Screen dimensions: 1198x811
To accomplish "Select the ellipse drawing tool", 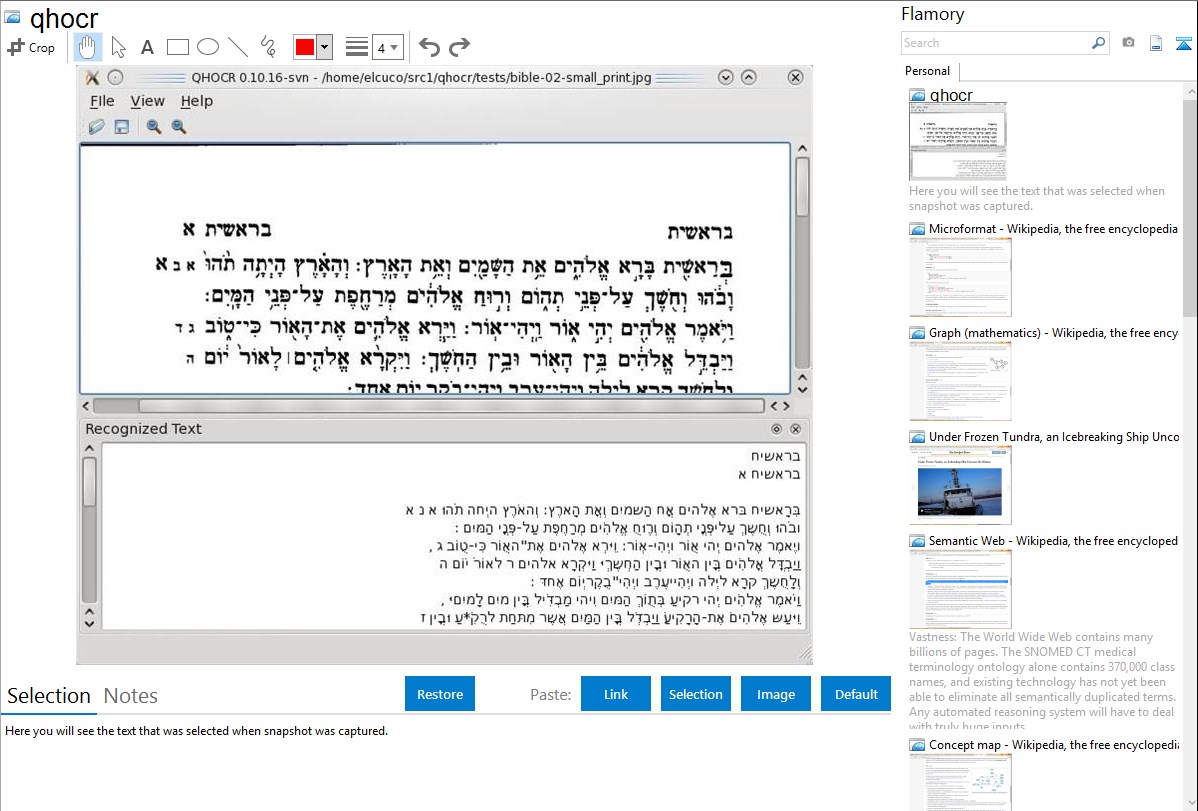I will click(x=208, y=47).
